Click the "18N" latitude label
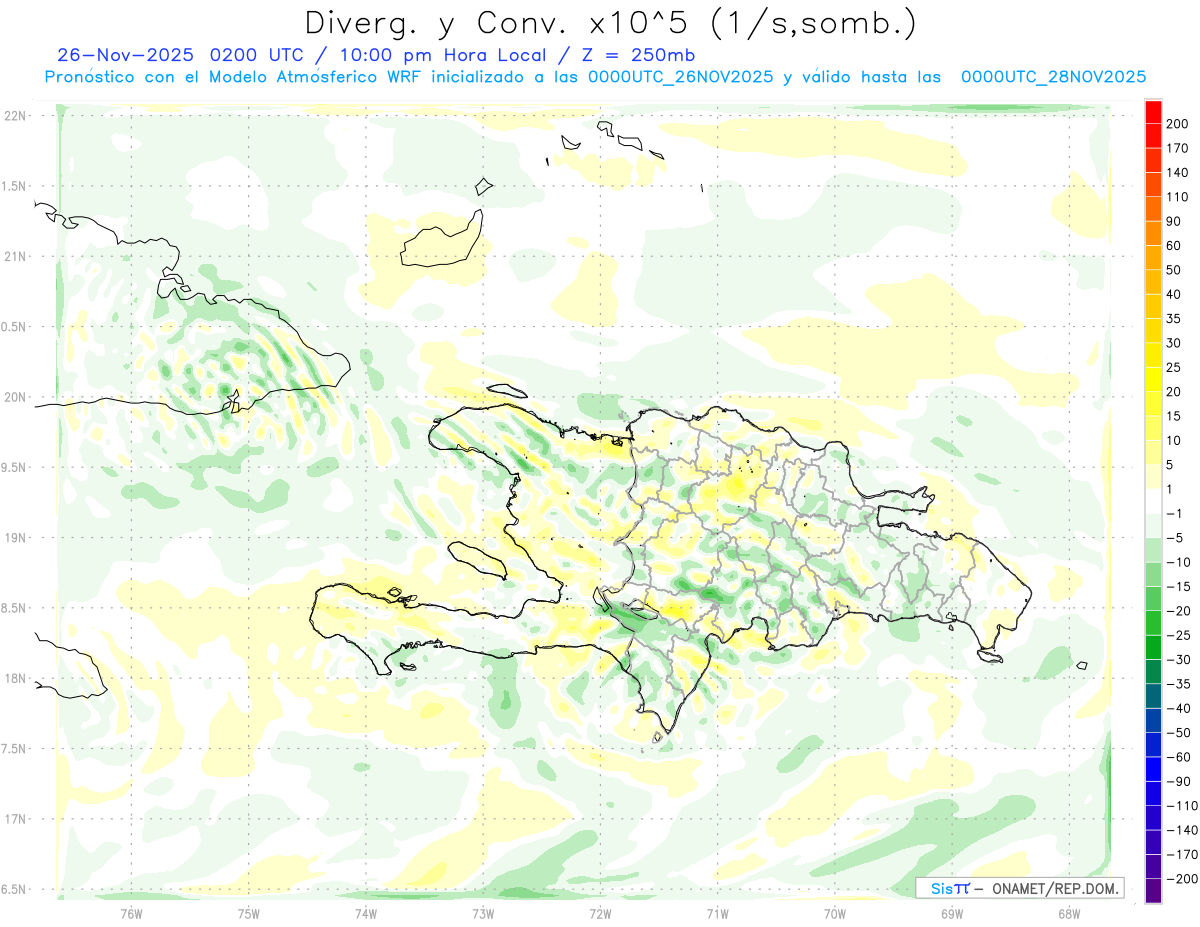The width and height of the screenshot is (1200, 927). [14, 678]
